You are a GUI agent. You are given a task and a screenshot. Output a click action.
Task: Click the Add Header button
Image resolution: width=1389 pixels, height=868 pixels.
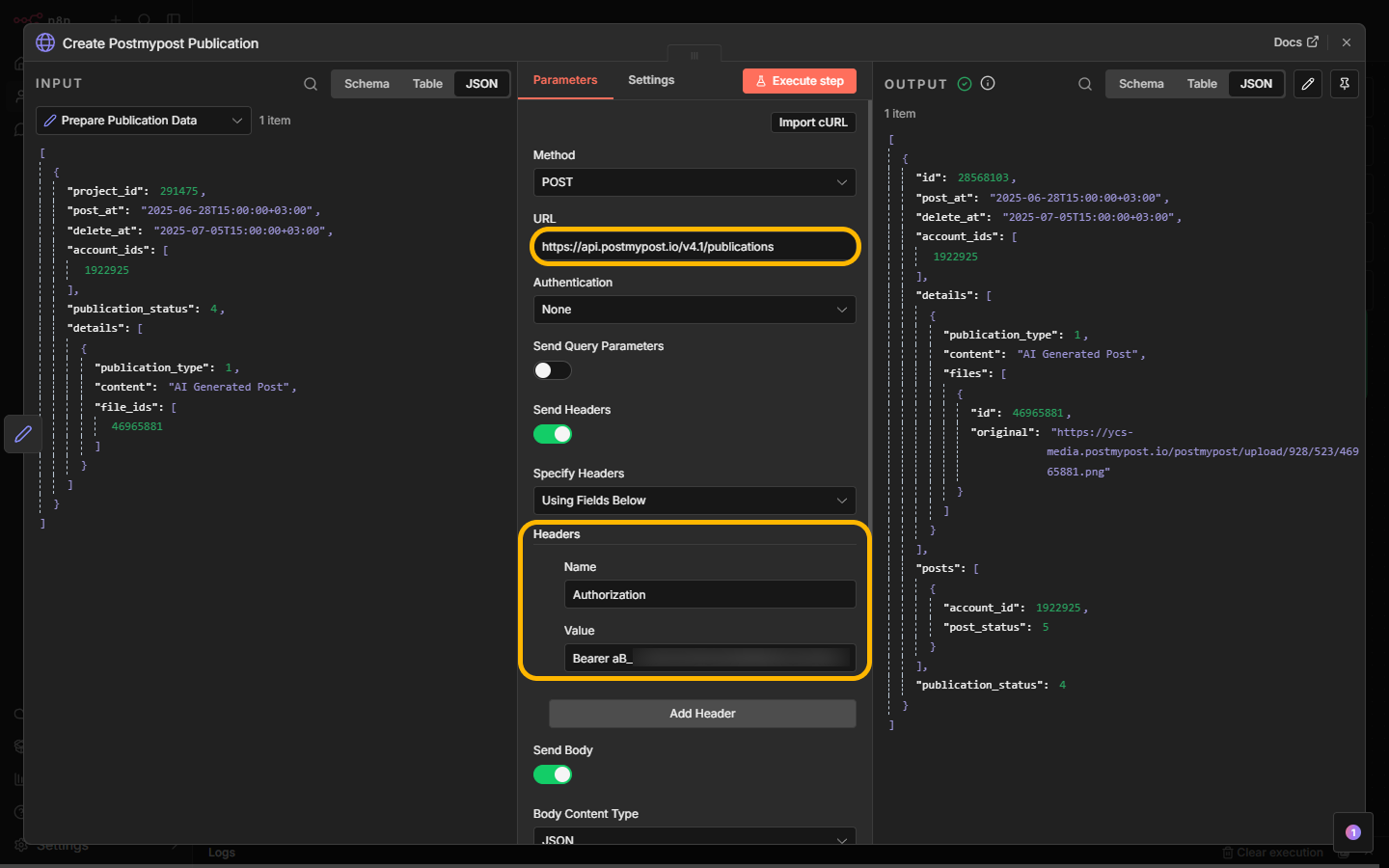(x=702, y=714)
